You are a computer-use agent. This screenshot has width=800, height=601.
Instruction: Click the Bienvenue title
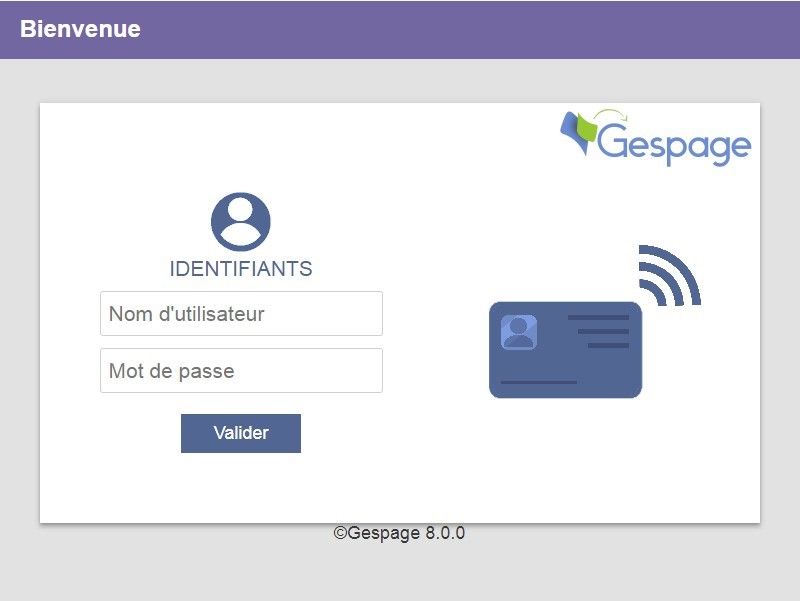[x=80, y=29]
